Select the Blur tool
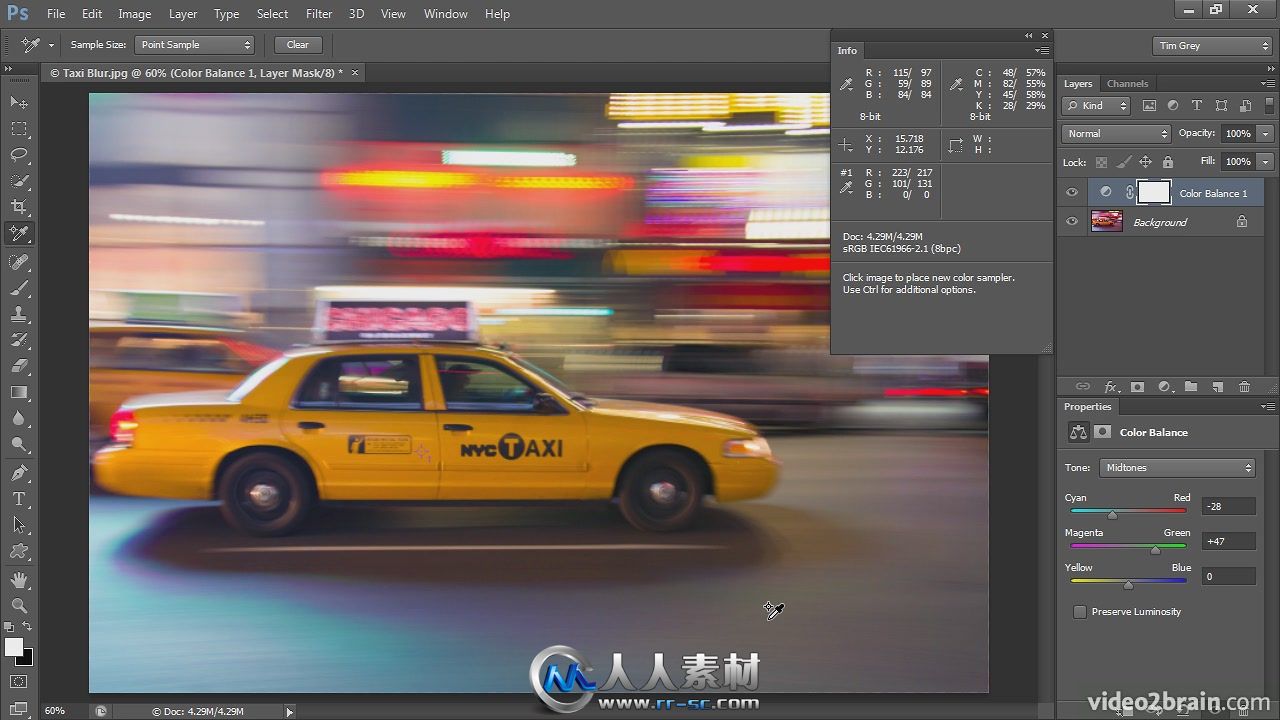Viewport: 1280px width, 720px height. (19, 418)
